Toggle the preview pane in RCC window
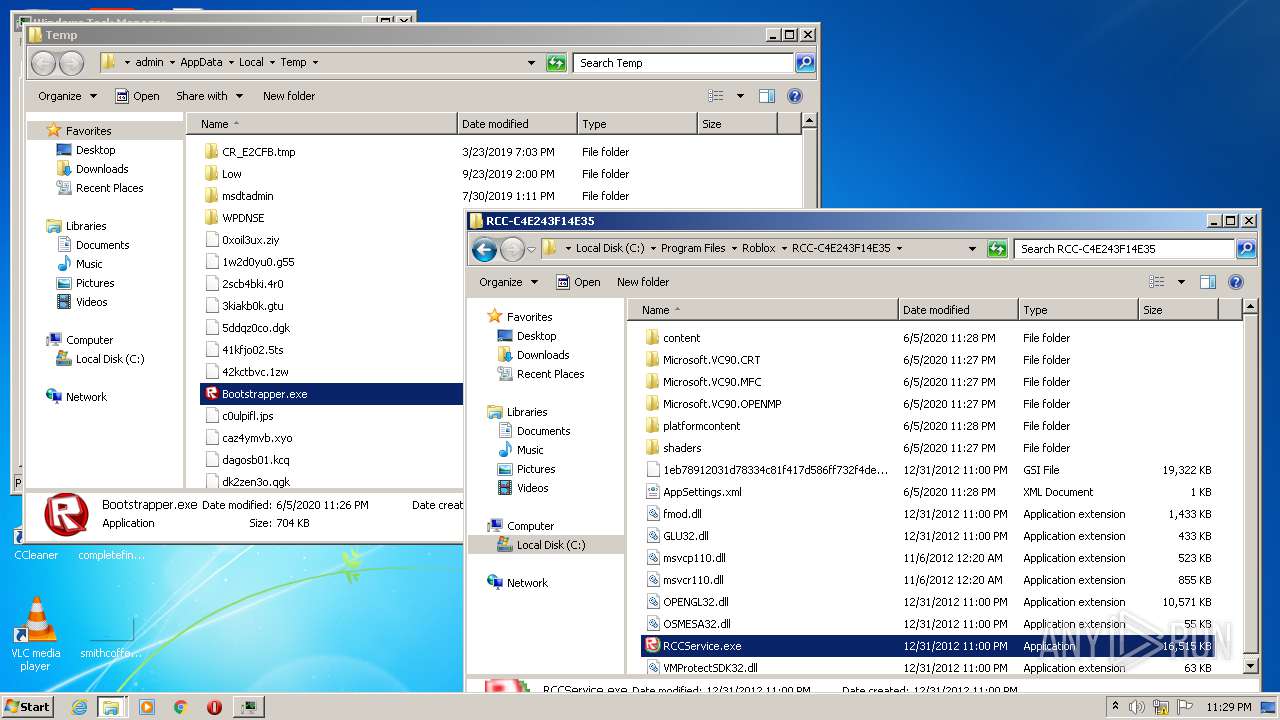1280x720 pixels. [x=1207, y=282]
